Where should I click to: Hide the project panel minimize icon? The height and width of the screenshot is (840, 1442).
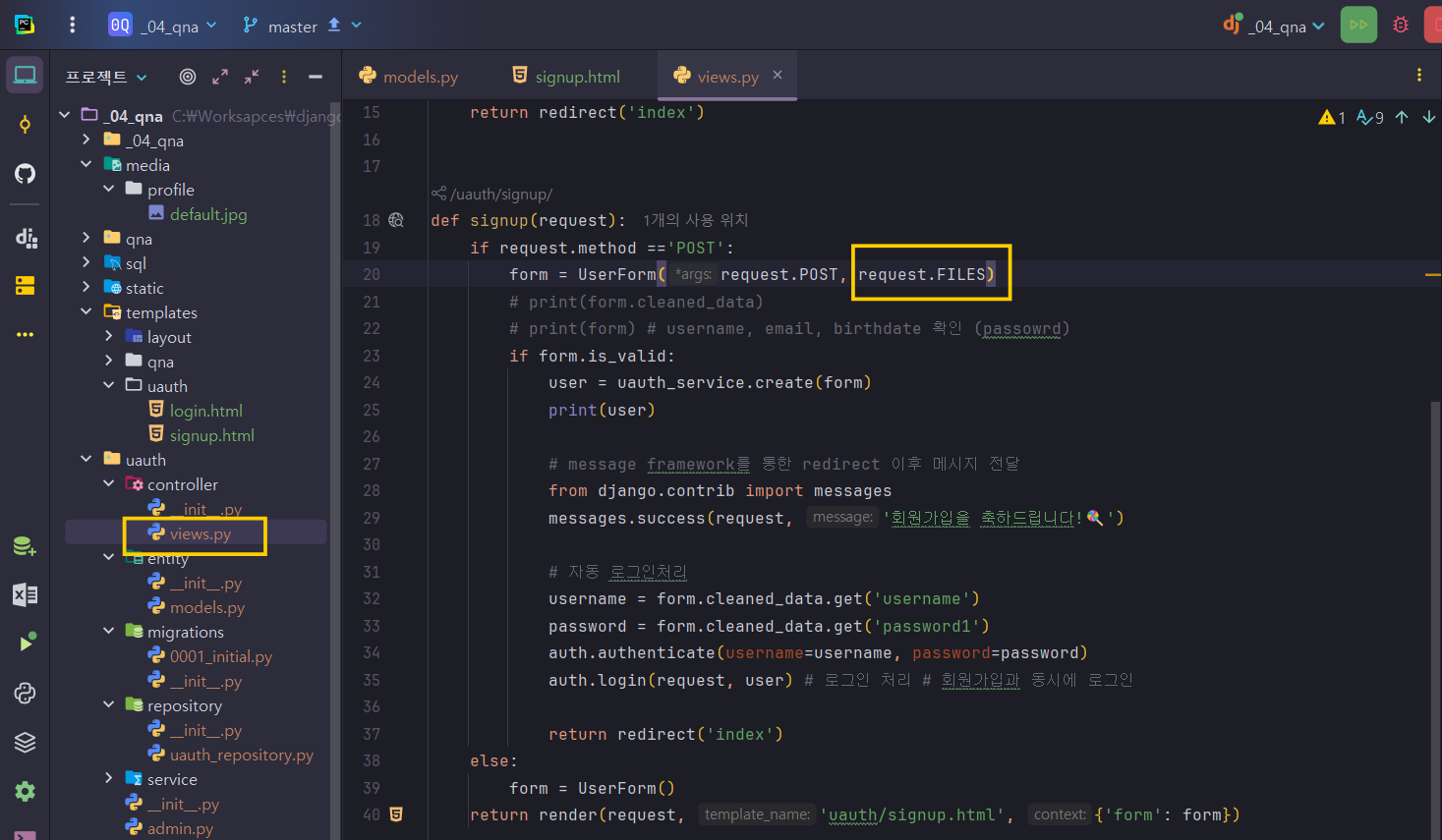316,77
